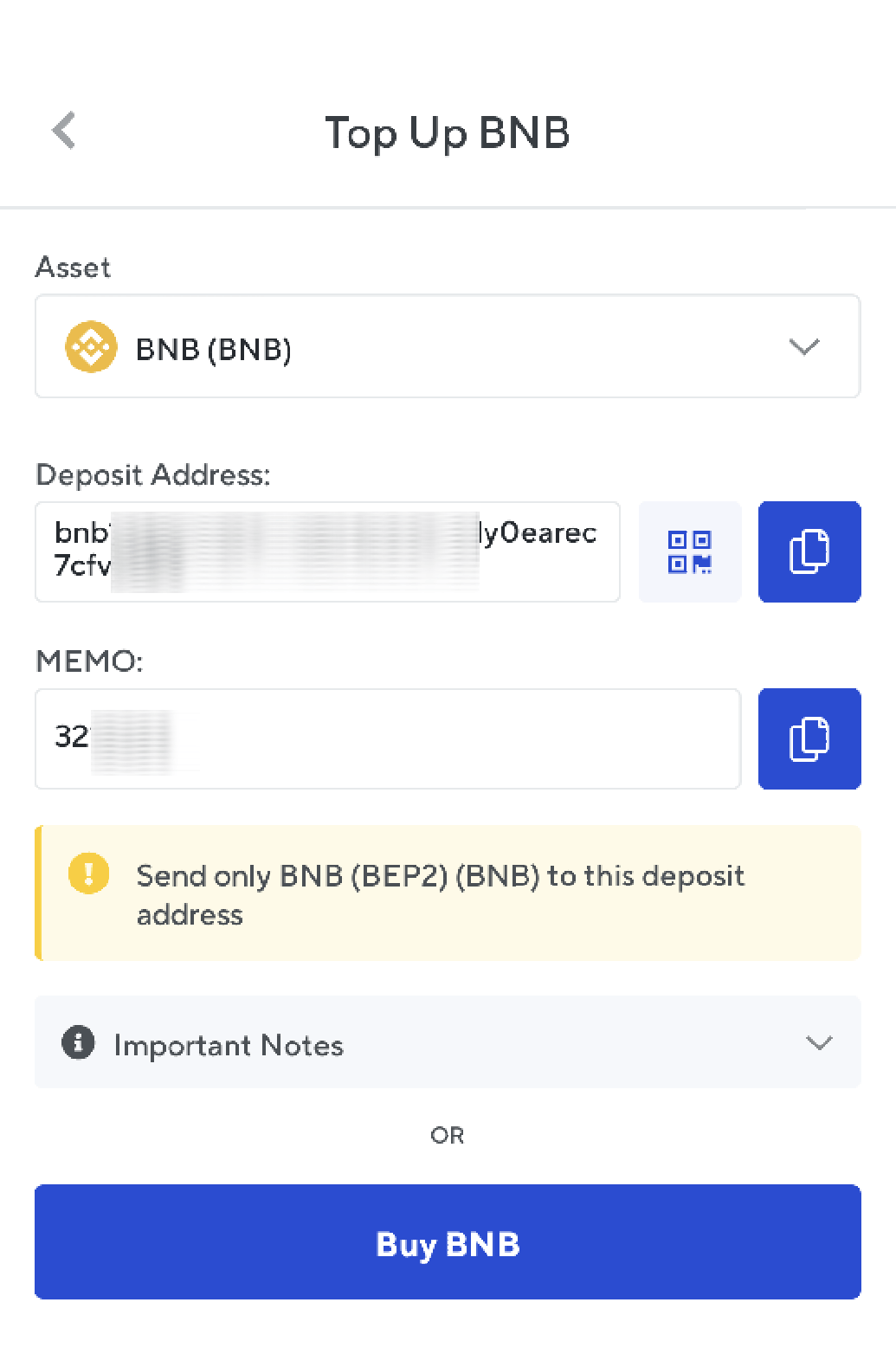Image resolution: width=896 pixels, height=1354 pixels.
Task: Tap the Buy BNB button
Action: [x=448, y=1241]
